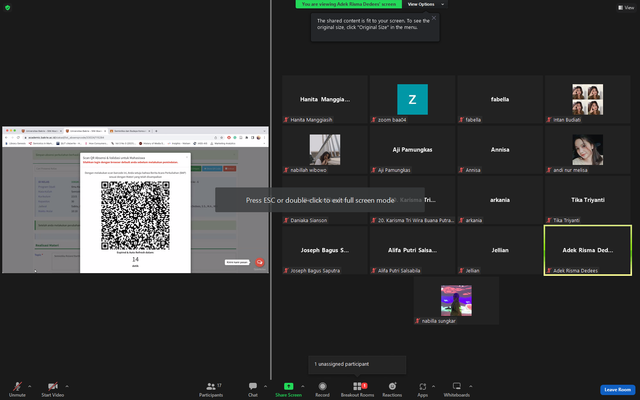Select Aji Pamungkas tile
The height and width of the screenshot is (400, 640).
[412, 149]
